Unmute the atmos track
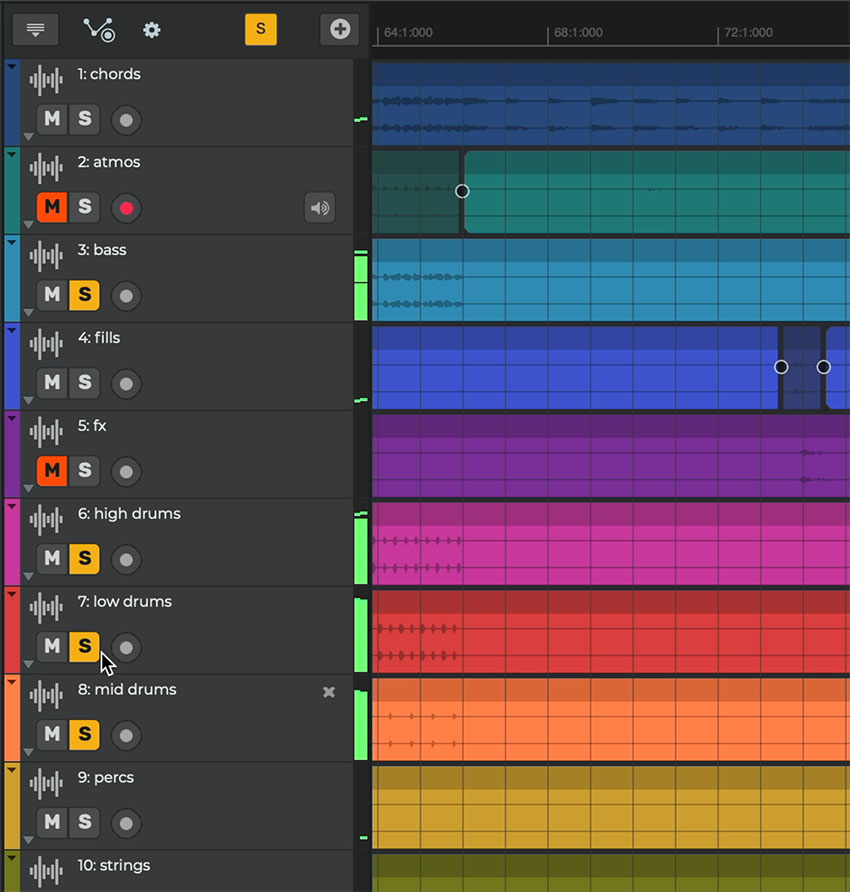This screenshot has width=850, height=892. (x=52, y=208)
